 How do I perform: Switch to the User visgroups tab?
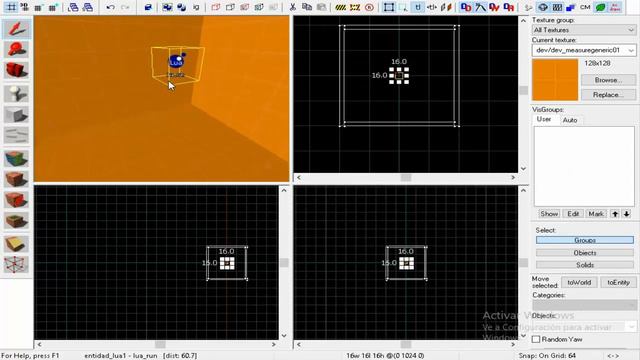[x=544, y=119]
